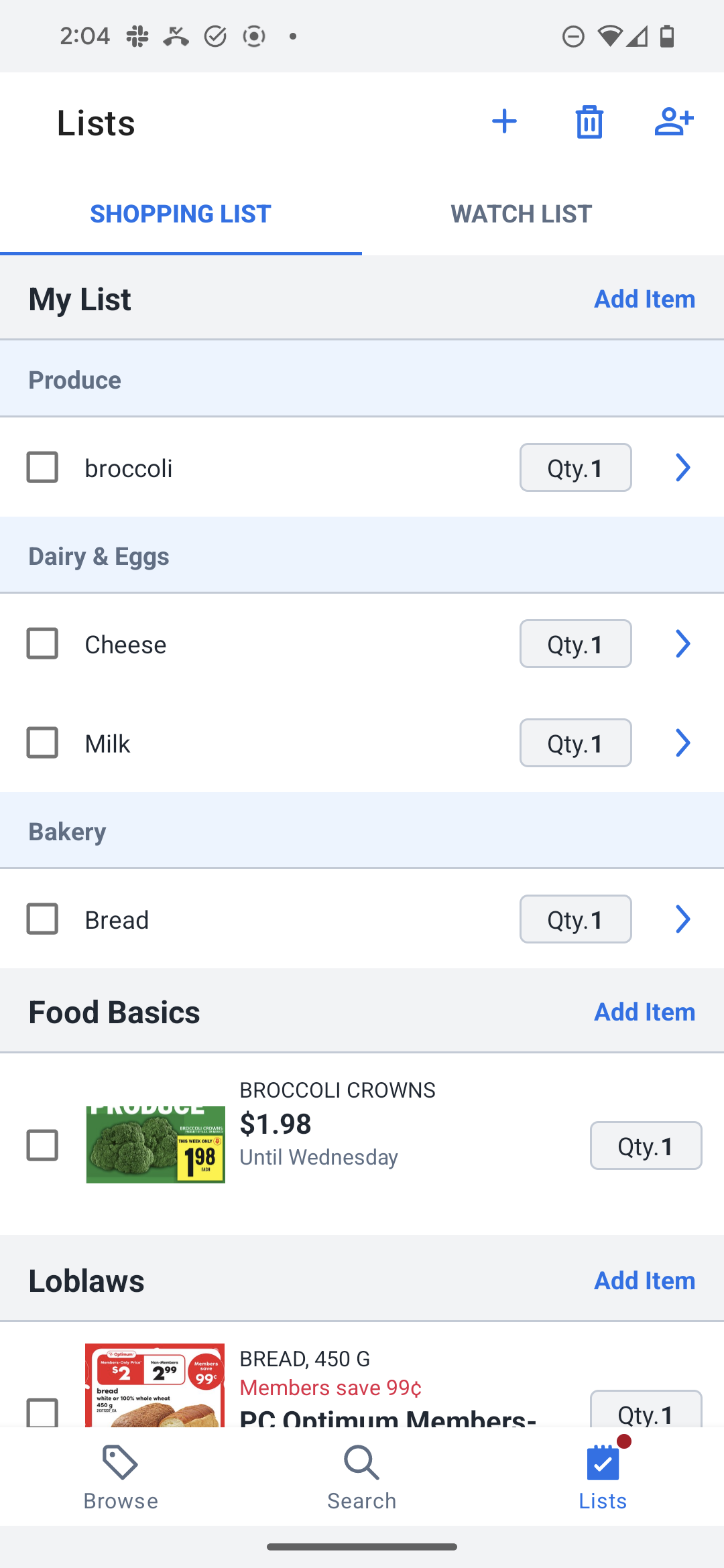Open the Broccoli Crowns flyer thumbnail
Viewport: 724px width, 1568px height.
156,1145
